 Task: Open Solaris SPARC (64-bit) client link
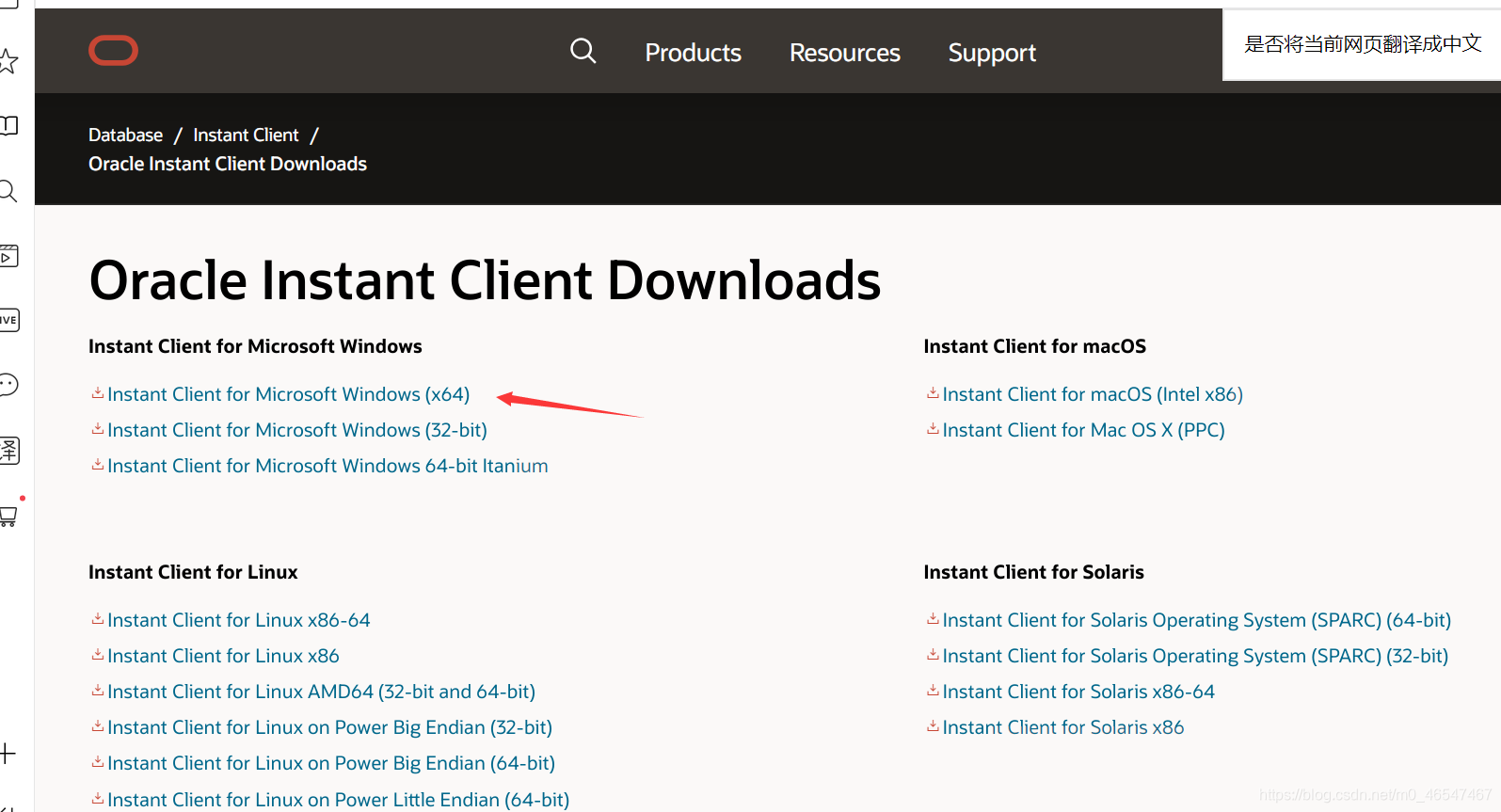(1196, 620)
